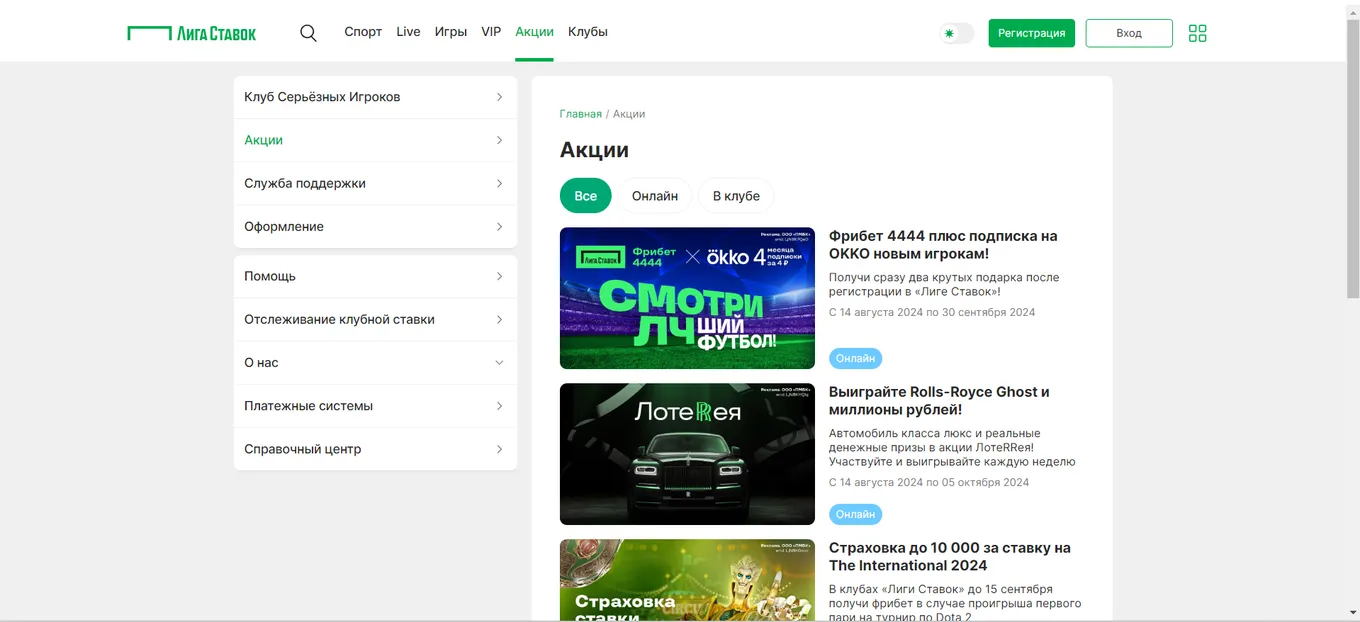1360x622 pixels.
Task: Open Справочный центр sidebar item
Action: (x=375, y=449)
